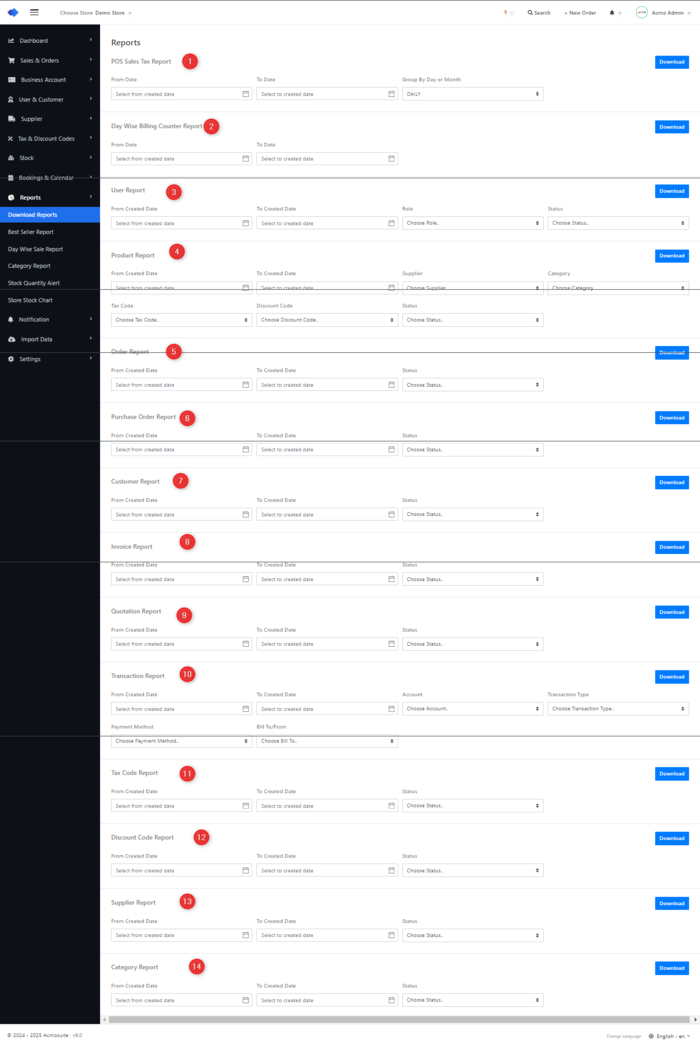Click the horizontal scrollbar at page bottom
Viewport: 700px width, 1048px height.
click(400, 1019)
